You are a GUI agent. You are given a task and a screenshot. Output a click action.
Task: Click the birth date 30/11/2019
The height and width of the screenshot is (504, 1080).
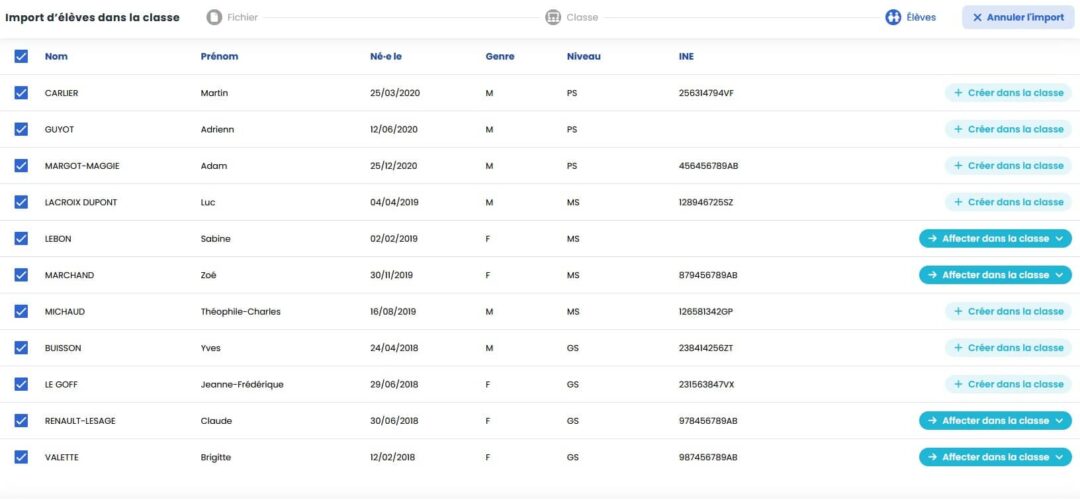(x=393, y=275)
